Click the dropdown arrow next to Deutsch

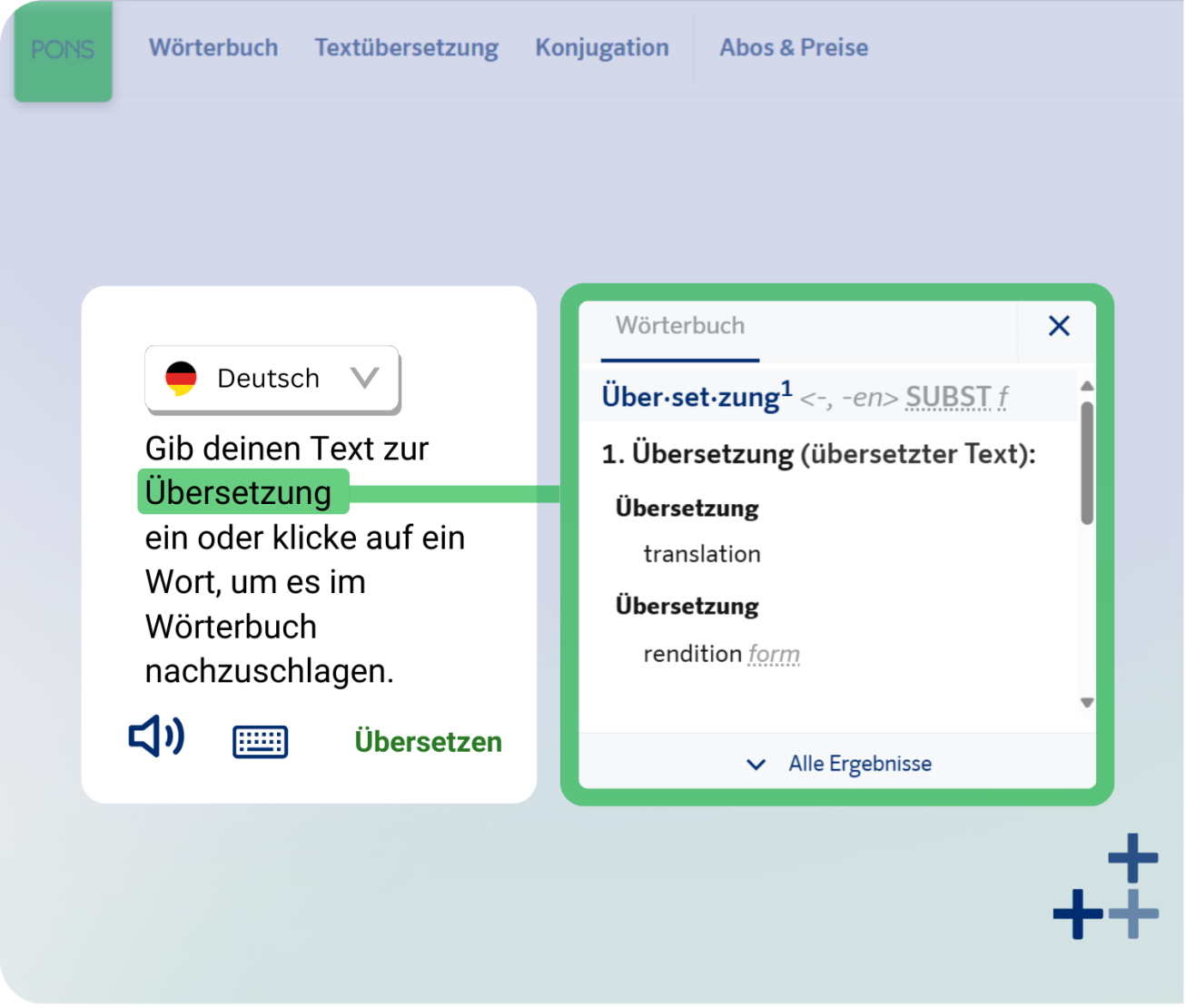(x=364, y=378)
